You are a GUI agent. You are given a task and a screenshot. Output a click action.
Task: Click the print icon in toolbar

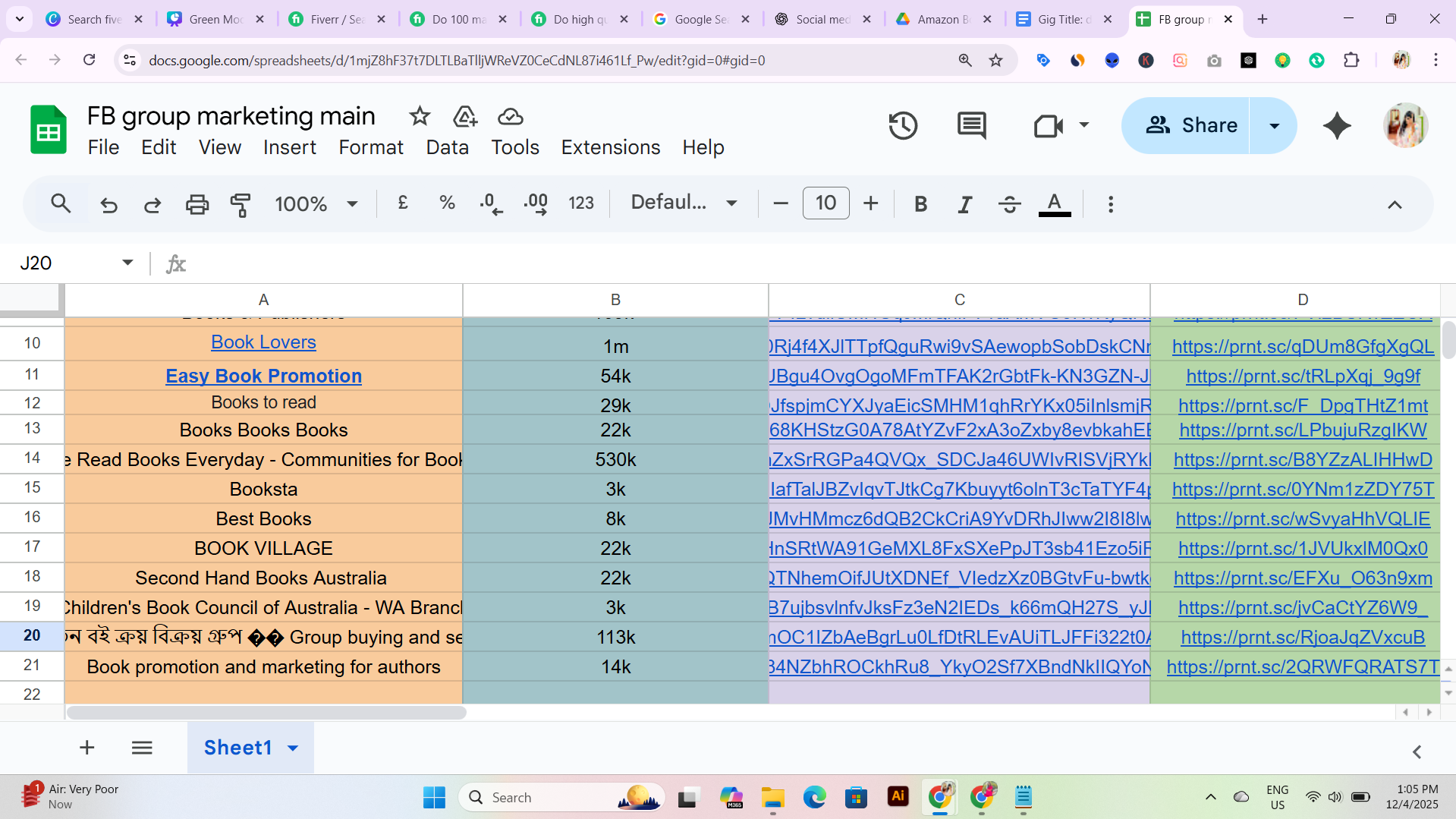pyautogui.click(x=197, y=204)
